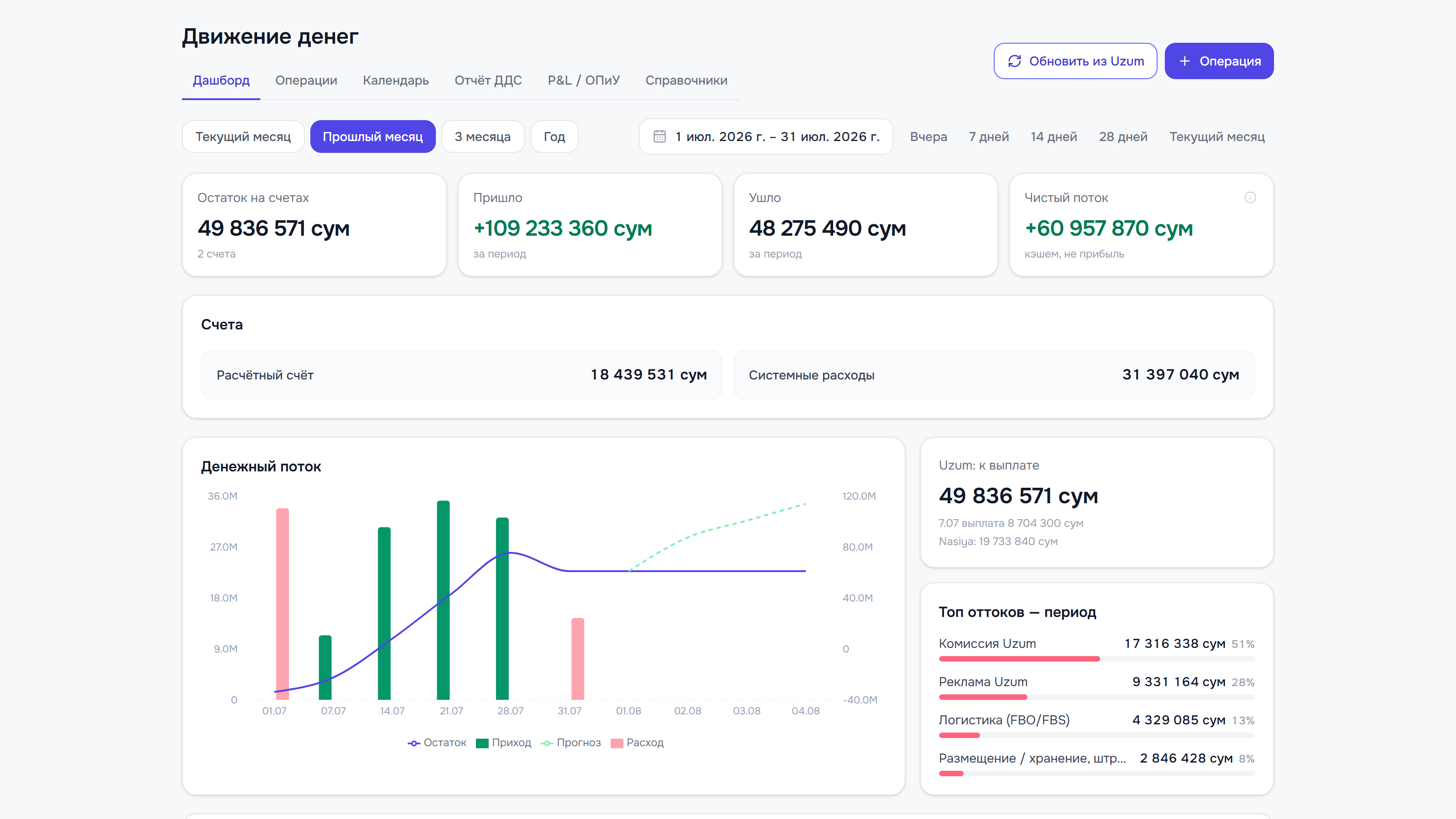Click the Ушло summary card
The image size is (1456, 819).
tap(865, 225)
